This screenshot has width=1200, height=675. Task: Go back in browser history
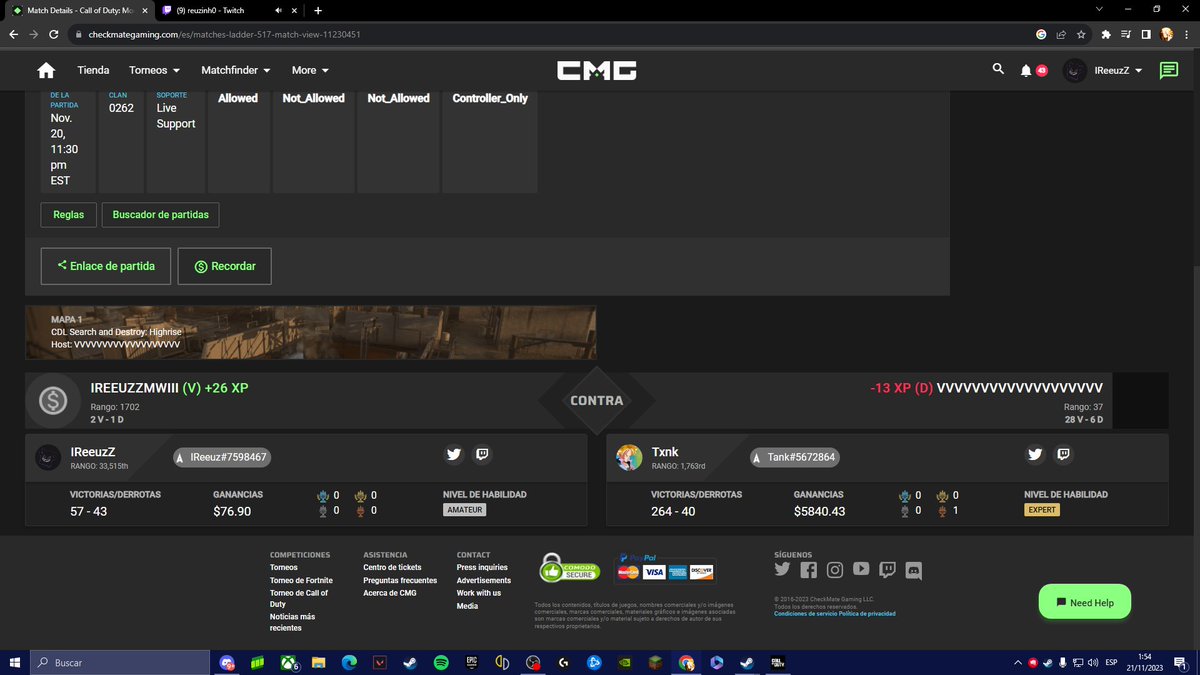(x=14, y=33)
